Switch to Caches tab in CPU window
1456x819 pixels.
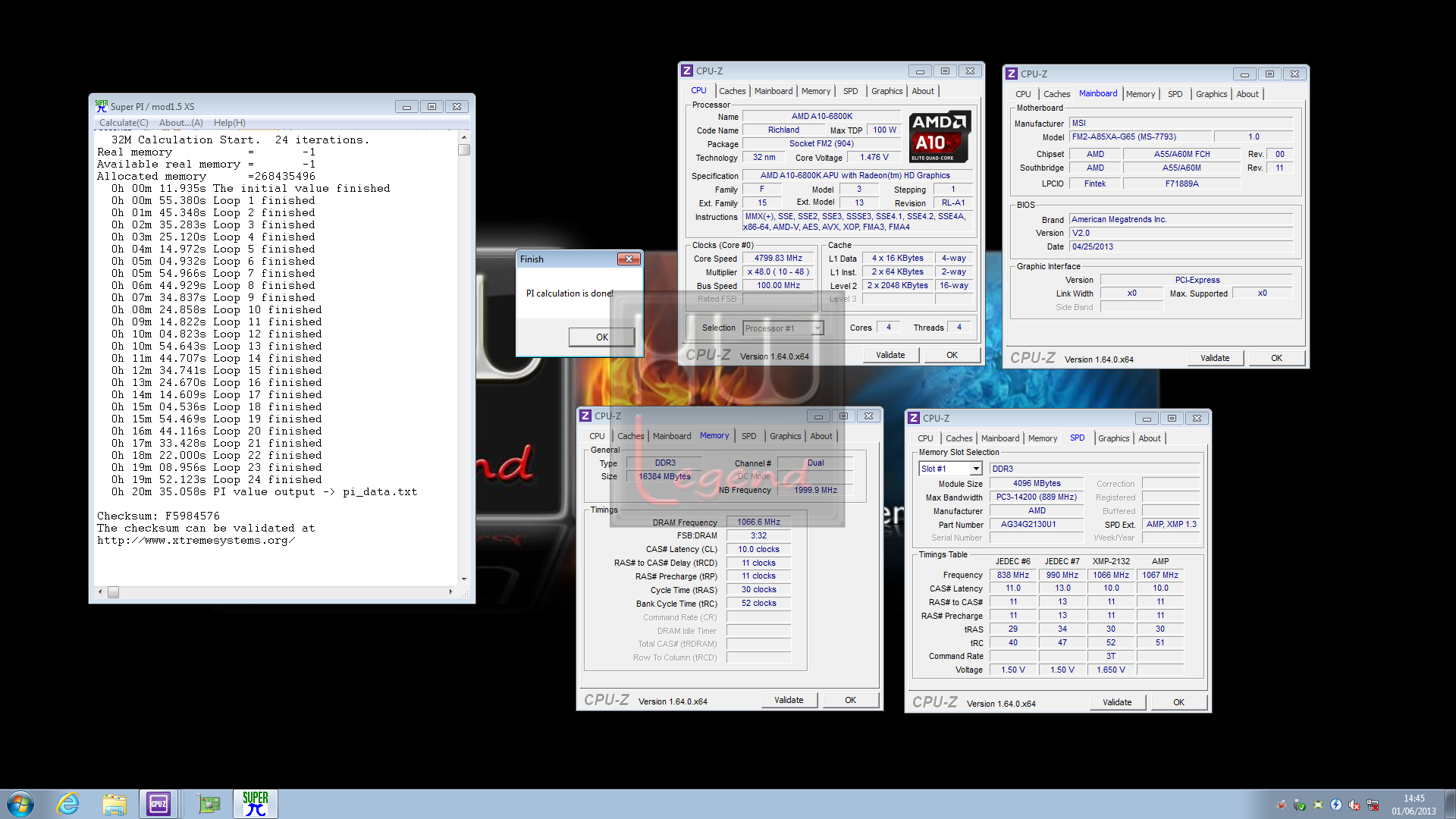click(732, 91)
